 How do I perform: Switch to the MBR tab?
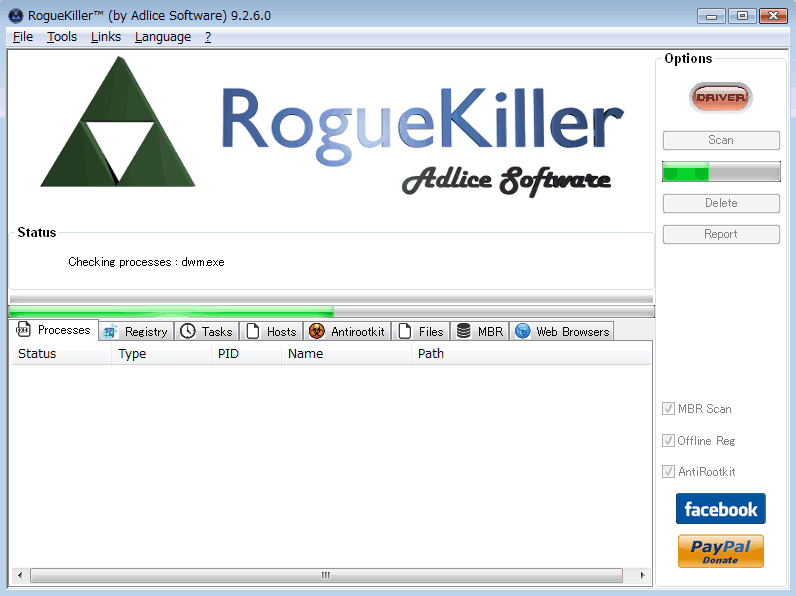[480, 332]
